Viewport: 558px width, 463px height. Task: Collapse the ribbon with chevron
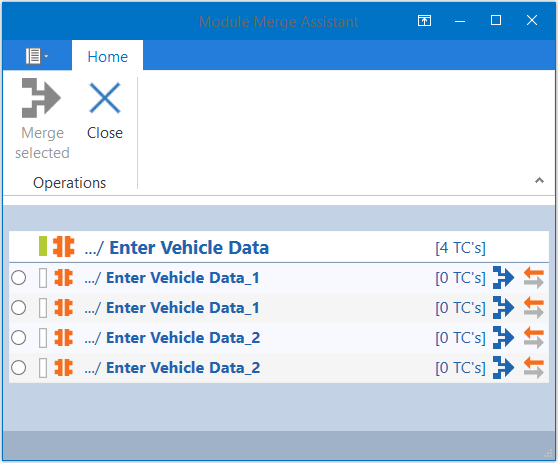coord(539,180)
